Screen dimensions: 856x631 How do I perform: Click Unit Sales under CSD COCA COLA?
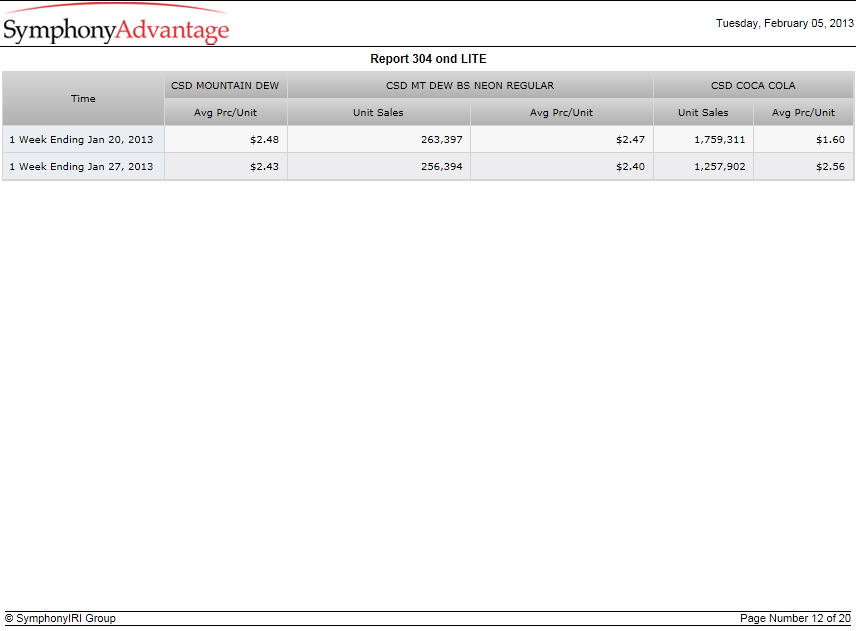pyautogui.click(x=703, y=112)
